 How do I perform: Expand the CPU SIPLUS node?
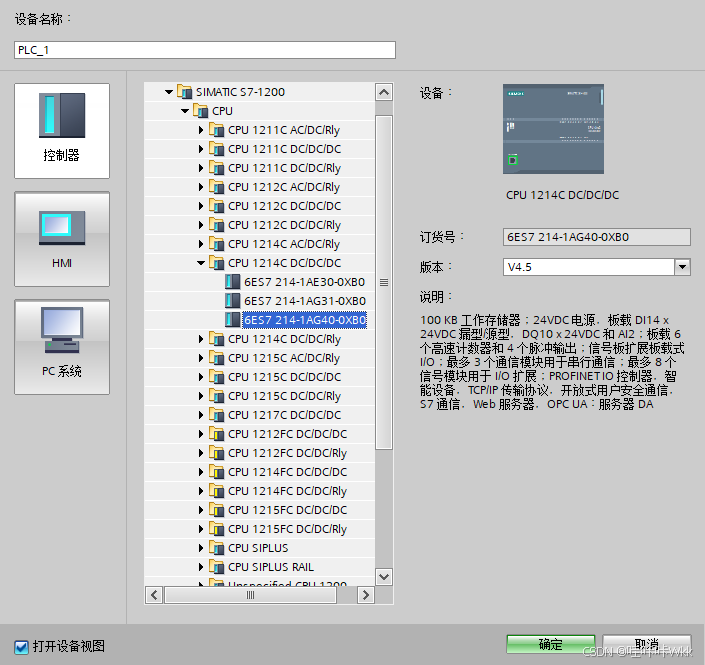pos(201,548)
